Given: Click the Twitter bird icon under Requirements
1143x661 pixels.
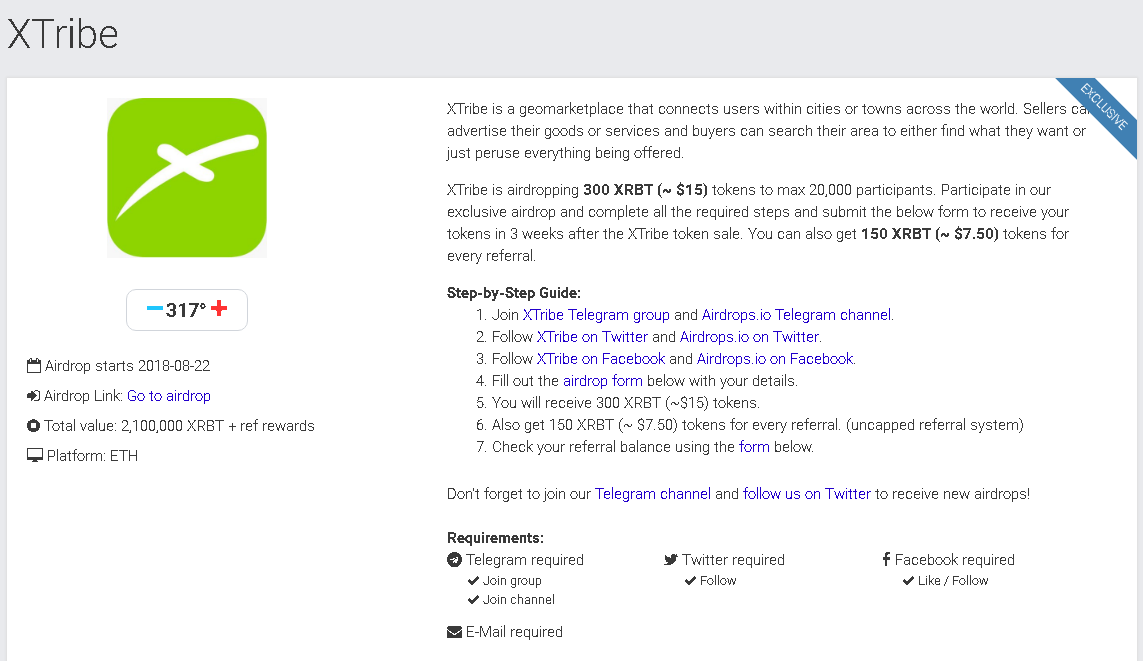Looking at the screenshot, I should click(x=671, y=560).
